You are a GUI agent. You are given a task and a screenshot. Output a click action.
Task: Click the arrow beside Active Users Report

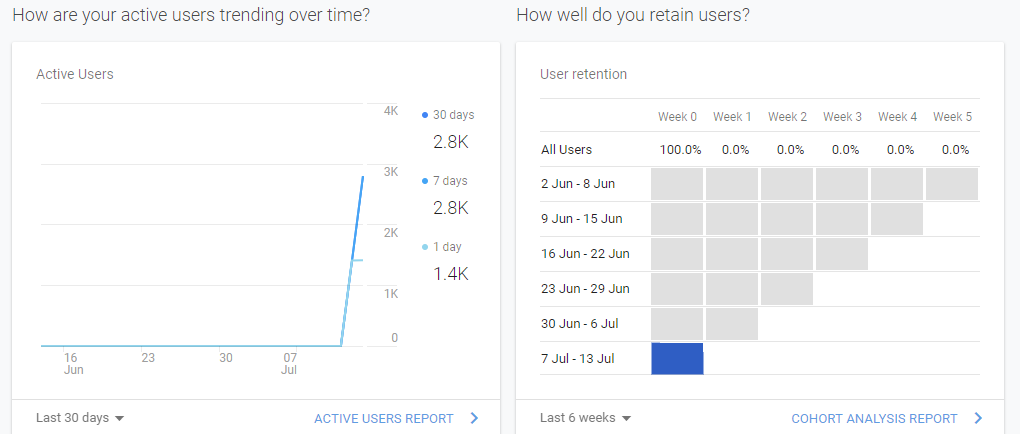tap(474, 418)
